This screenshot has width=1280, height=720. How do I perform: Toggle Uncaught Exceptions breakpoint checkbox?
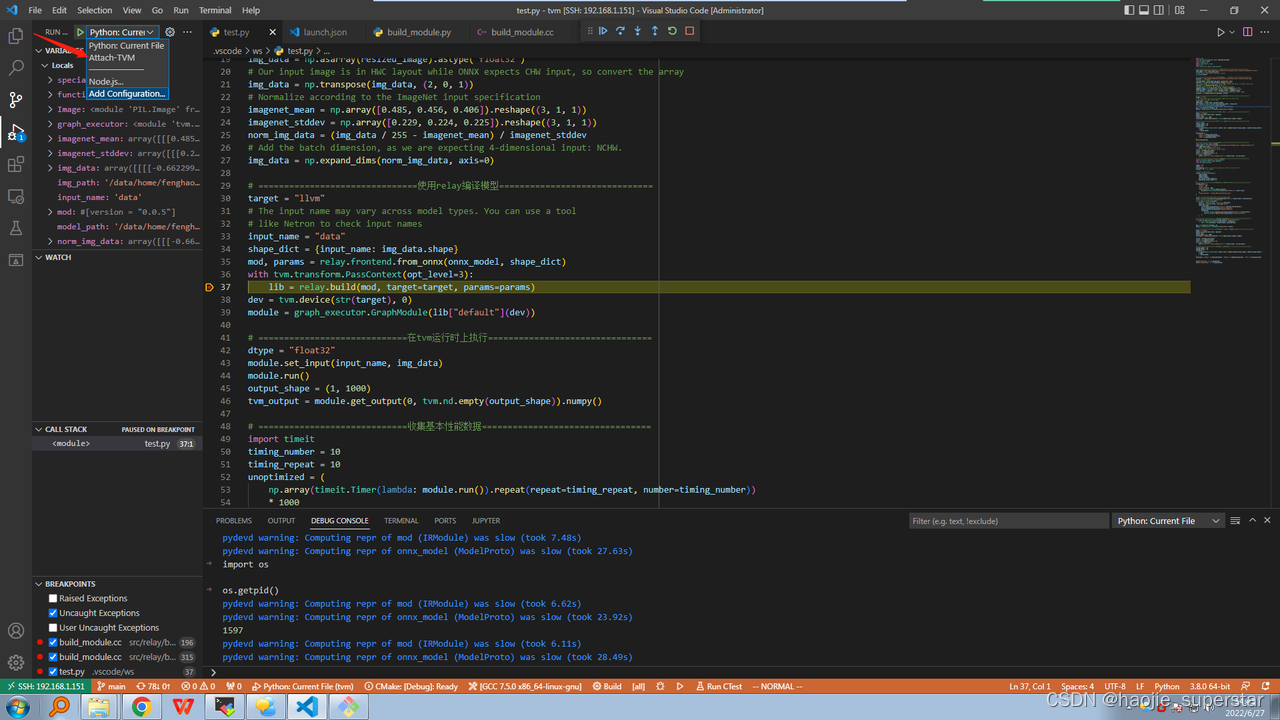(x=53, y=613)
